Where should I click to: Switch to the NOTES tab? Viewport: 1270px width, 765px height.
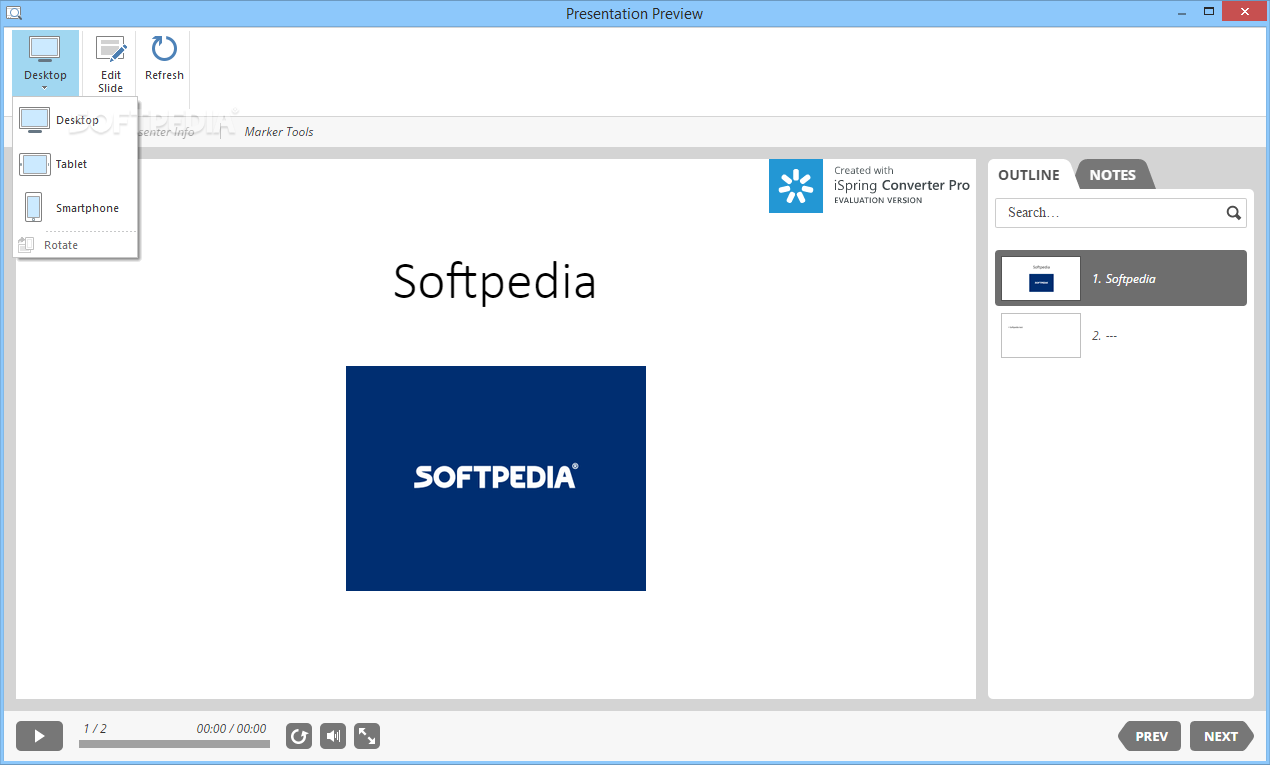coord(1112,175)
